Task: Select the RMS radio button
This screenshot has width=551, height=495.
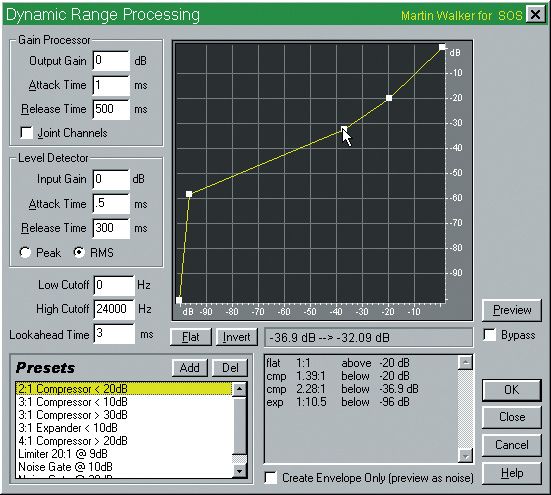Action: coord(79,253)
